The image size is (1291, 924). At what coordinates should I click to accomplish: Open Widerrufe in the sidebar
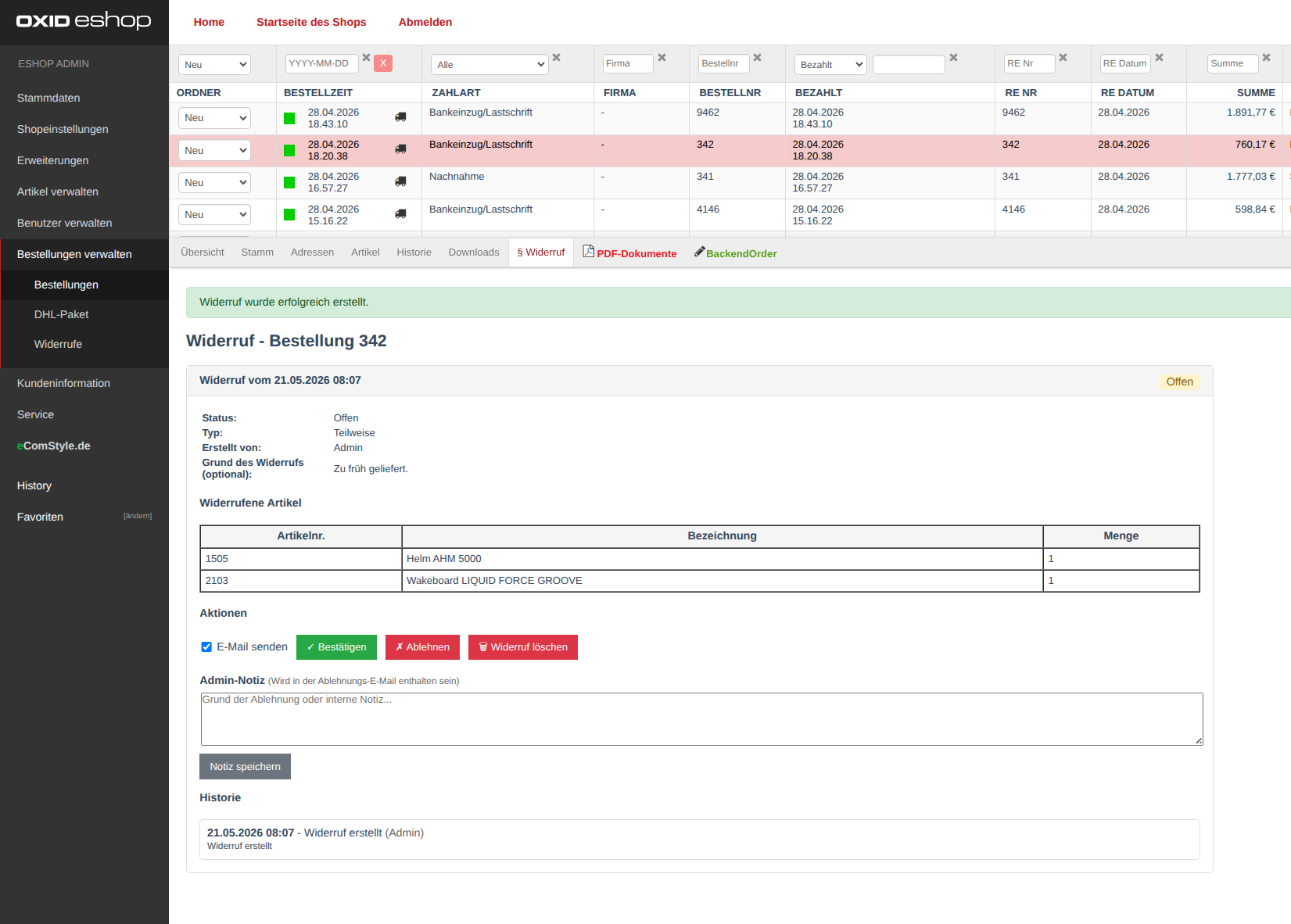click(58, 344)
